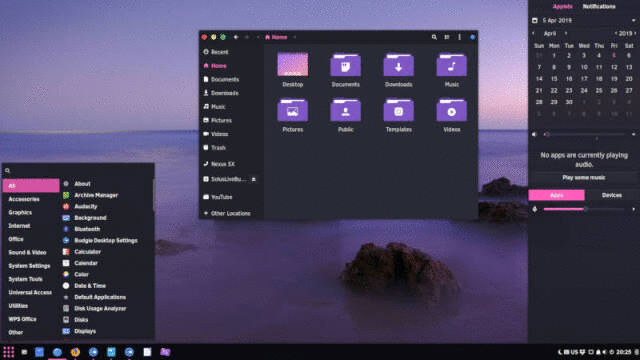Open Budgie Desktop Settings from the app list
This screenshot has height=360, width=640.
coord(106,240)
